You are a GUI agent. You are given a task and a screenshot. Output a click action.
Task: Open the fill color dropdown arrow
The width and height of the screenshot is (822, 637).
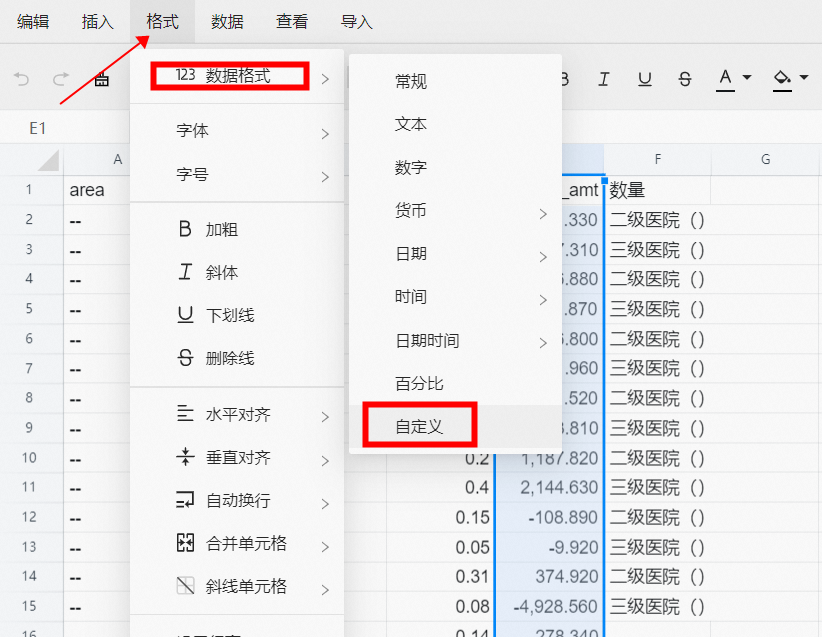(804, 79)
